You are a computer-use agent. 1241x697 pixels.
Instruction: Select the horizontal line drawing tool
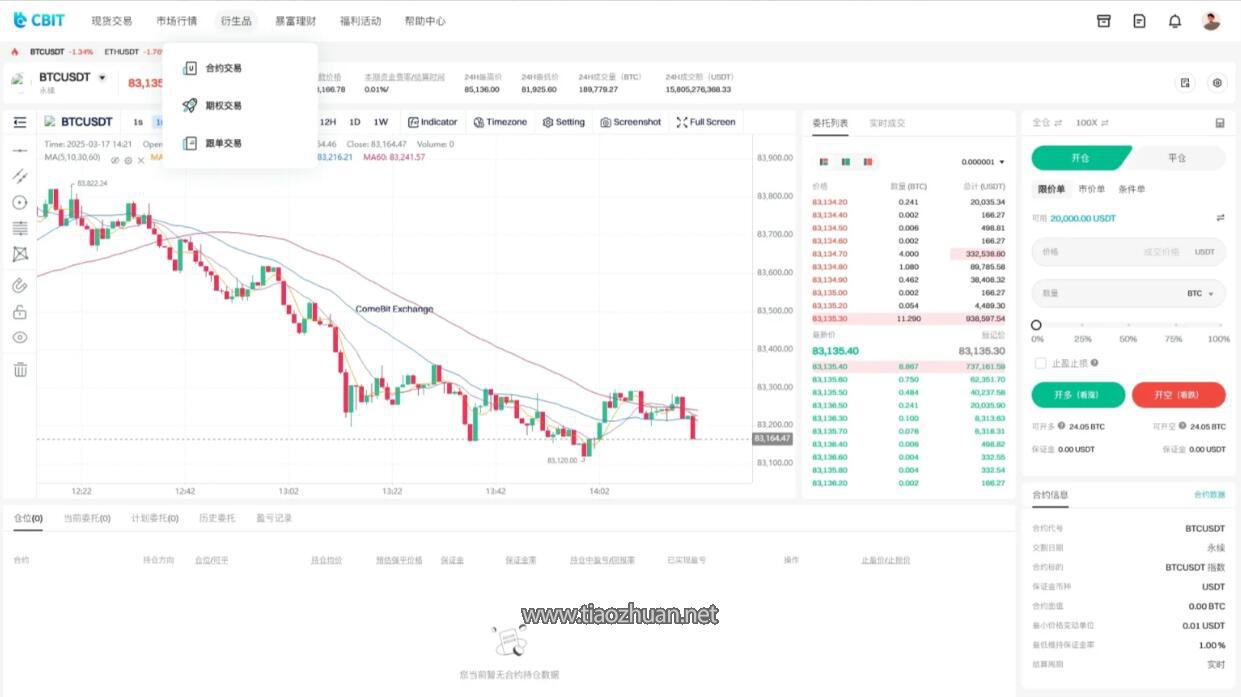tap(20, 150)
